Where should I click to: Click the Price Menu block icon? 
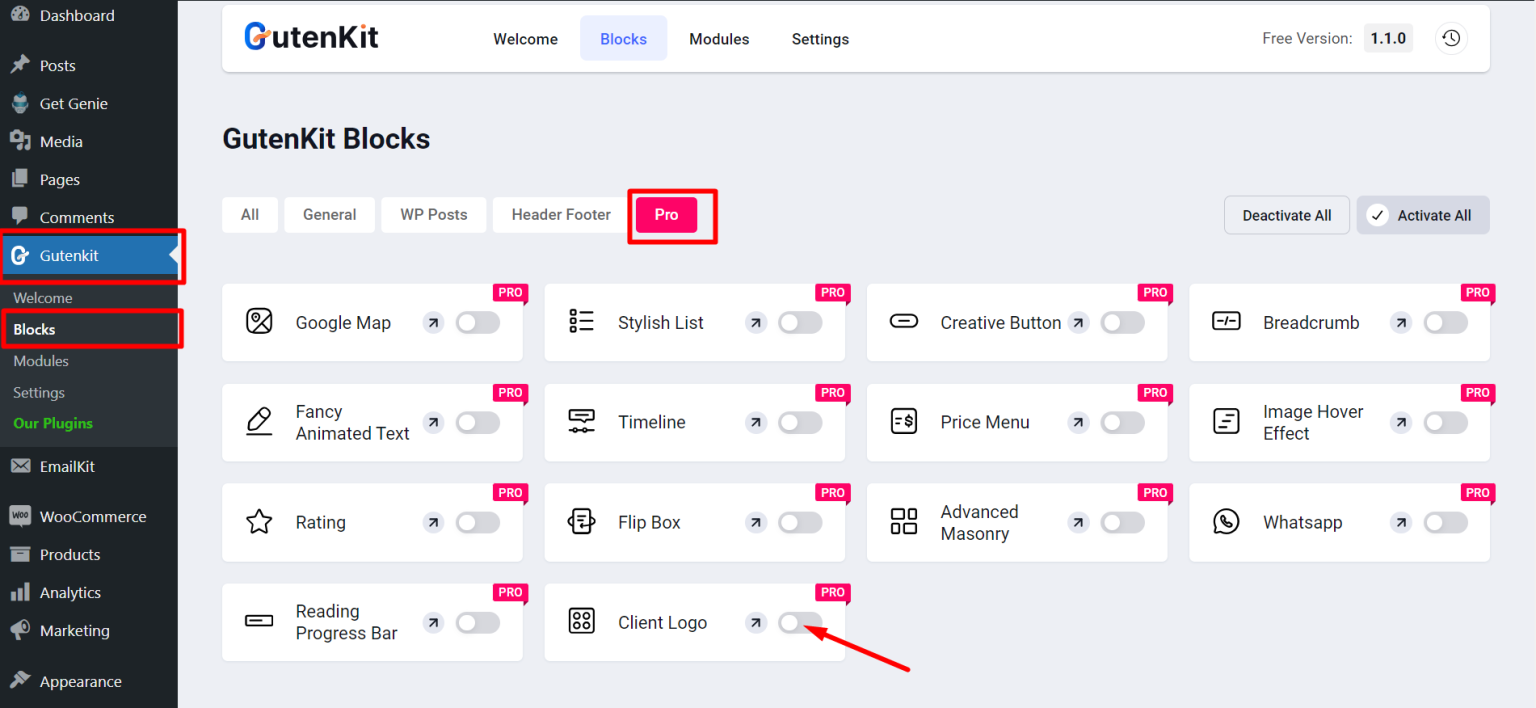pos(903,422)
